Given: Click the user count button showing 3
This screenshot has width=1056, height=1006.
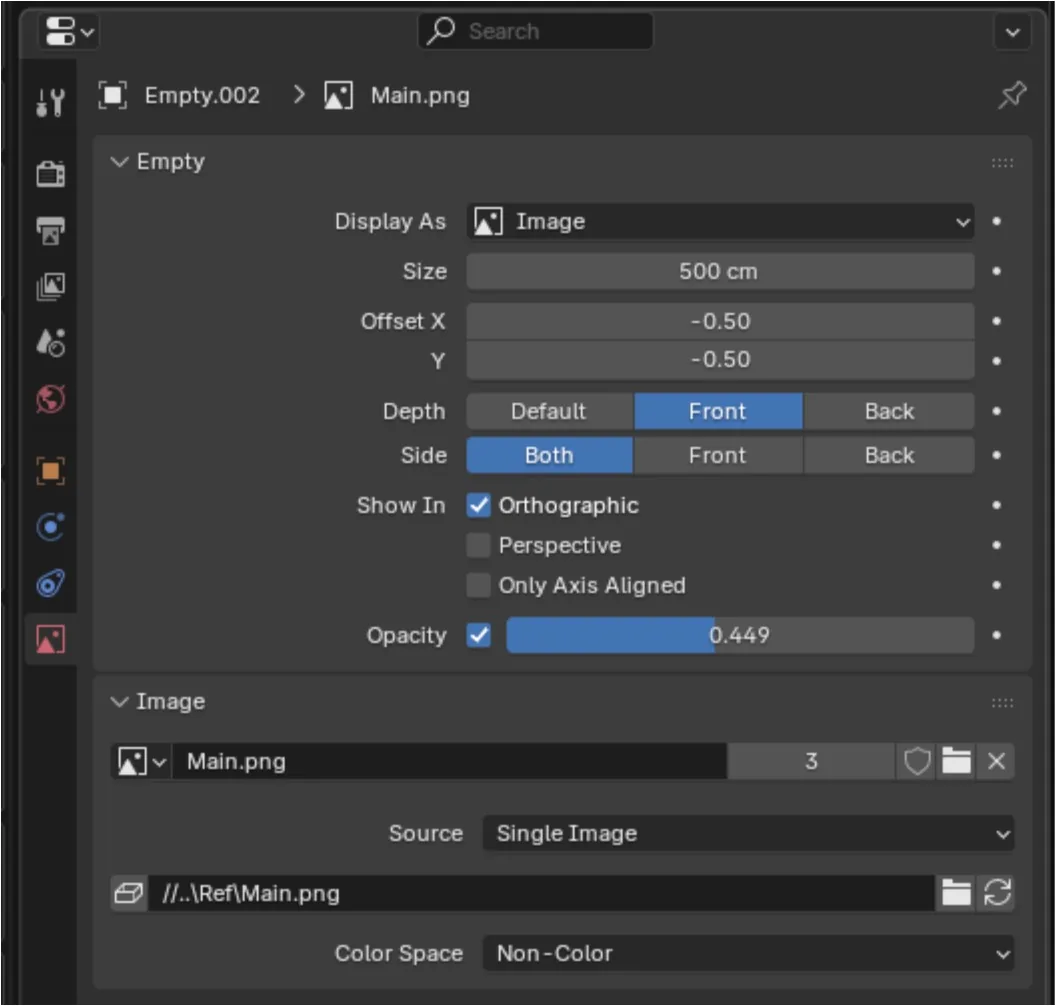Looking at the screenshot, I should (x=811, y=762).
